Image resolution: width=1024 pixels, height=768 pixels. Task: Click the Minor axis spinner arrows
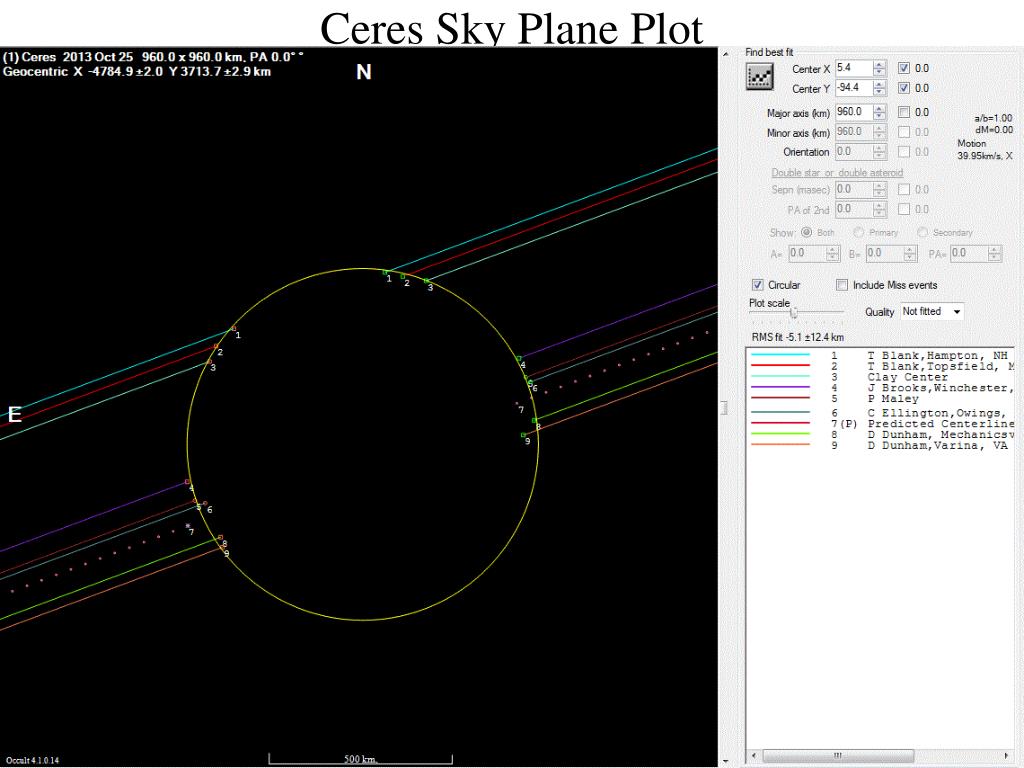click(880, 131)
